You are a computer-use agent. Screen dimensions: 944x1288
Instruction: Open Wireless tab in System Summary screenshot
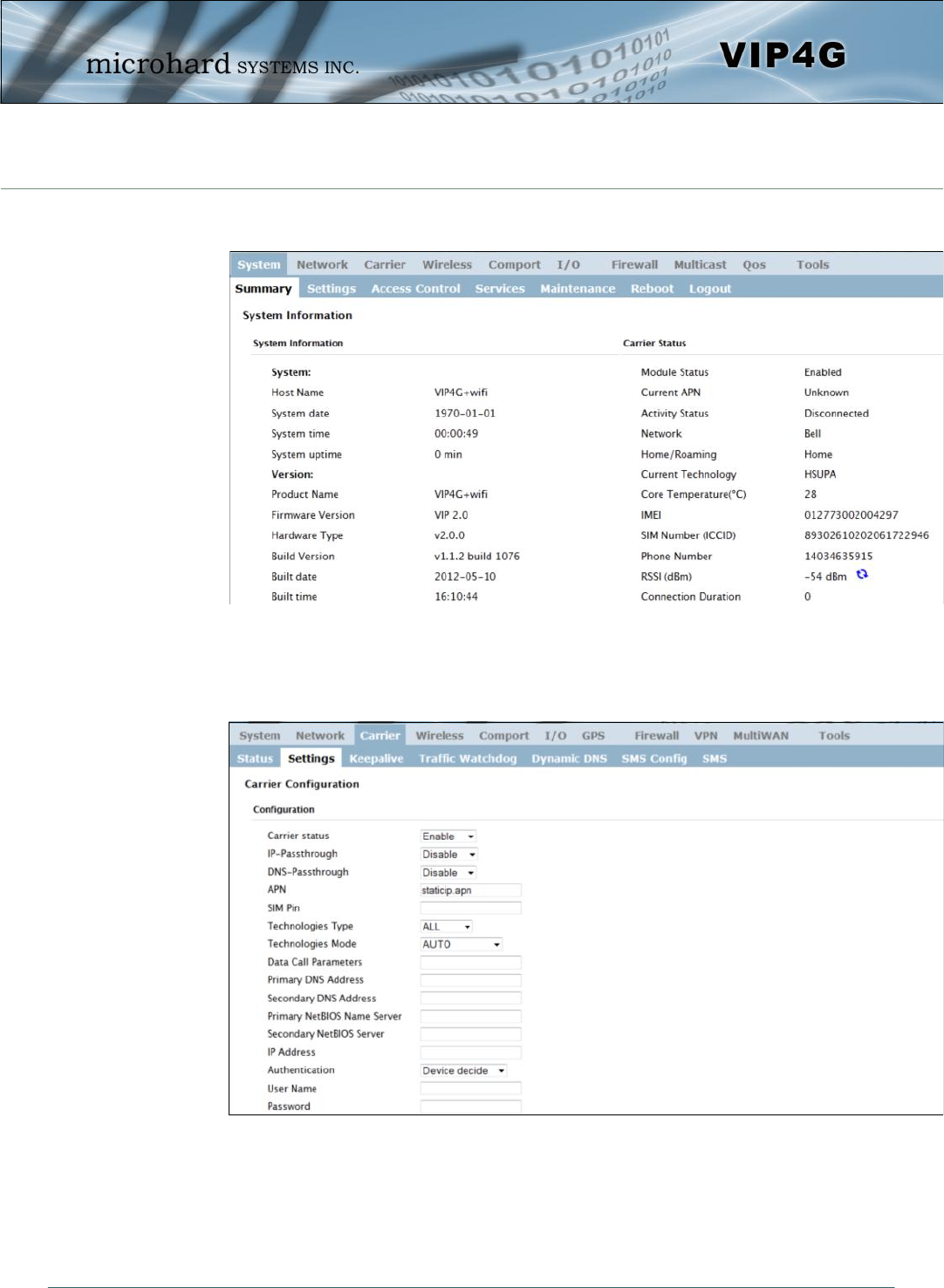tap(447, 264)
